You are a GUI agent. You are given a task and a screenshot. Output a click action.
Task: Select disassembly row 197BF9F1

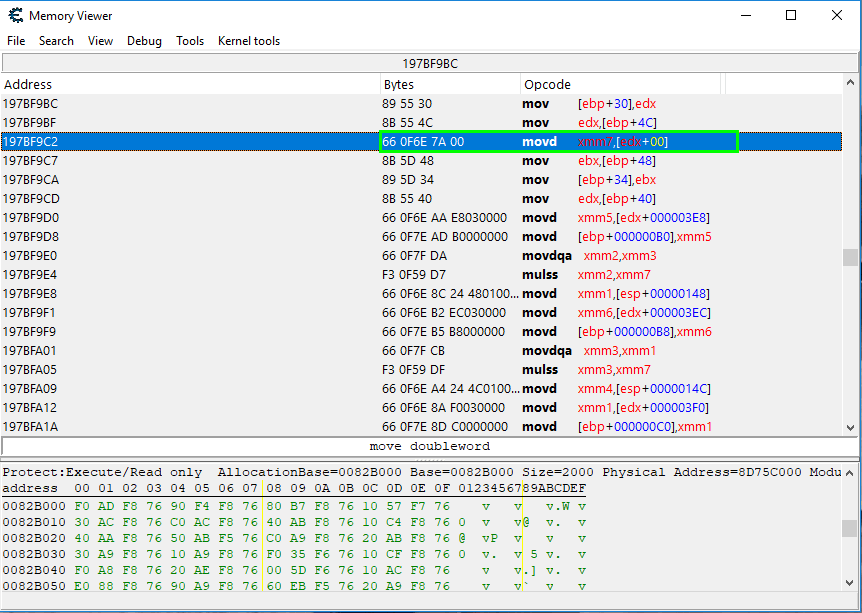[x=421, y=312]
